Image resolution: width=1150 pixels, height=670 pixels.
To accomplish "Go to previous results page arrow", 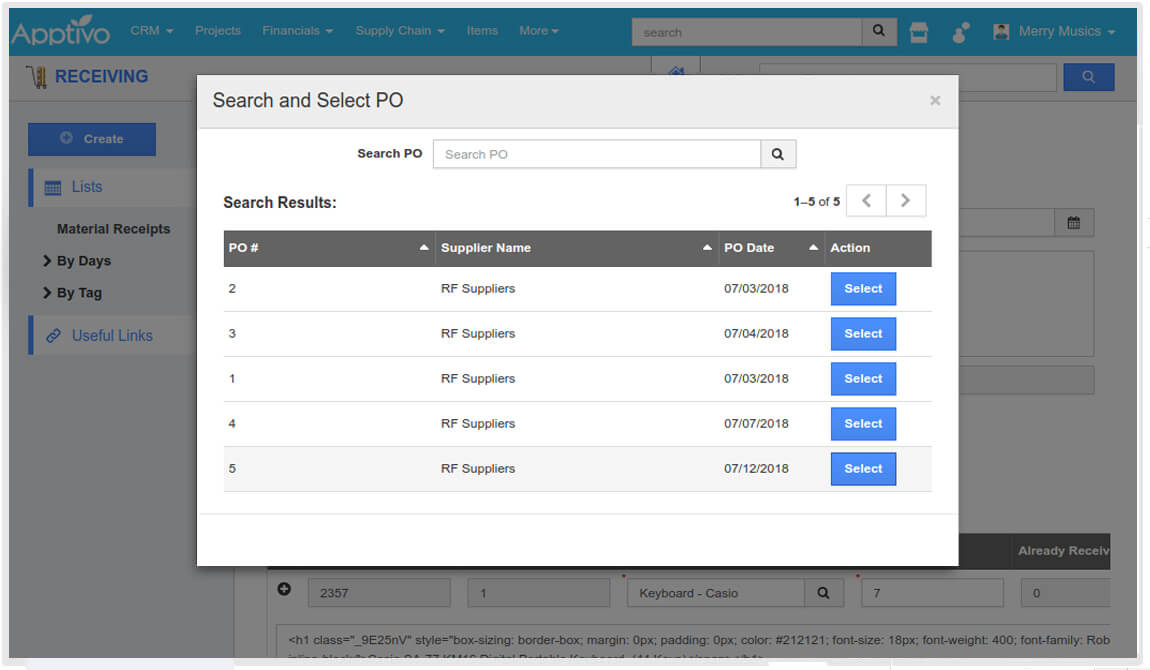I will (x=866, y=201).
